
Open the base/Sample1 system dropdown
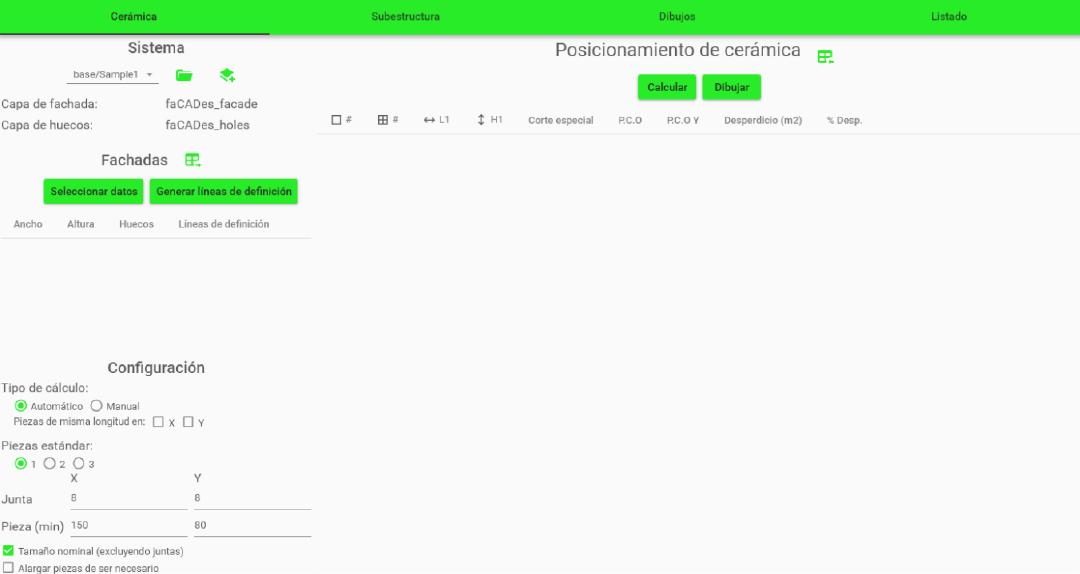[112, 75]
